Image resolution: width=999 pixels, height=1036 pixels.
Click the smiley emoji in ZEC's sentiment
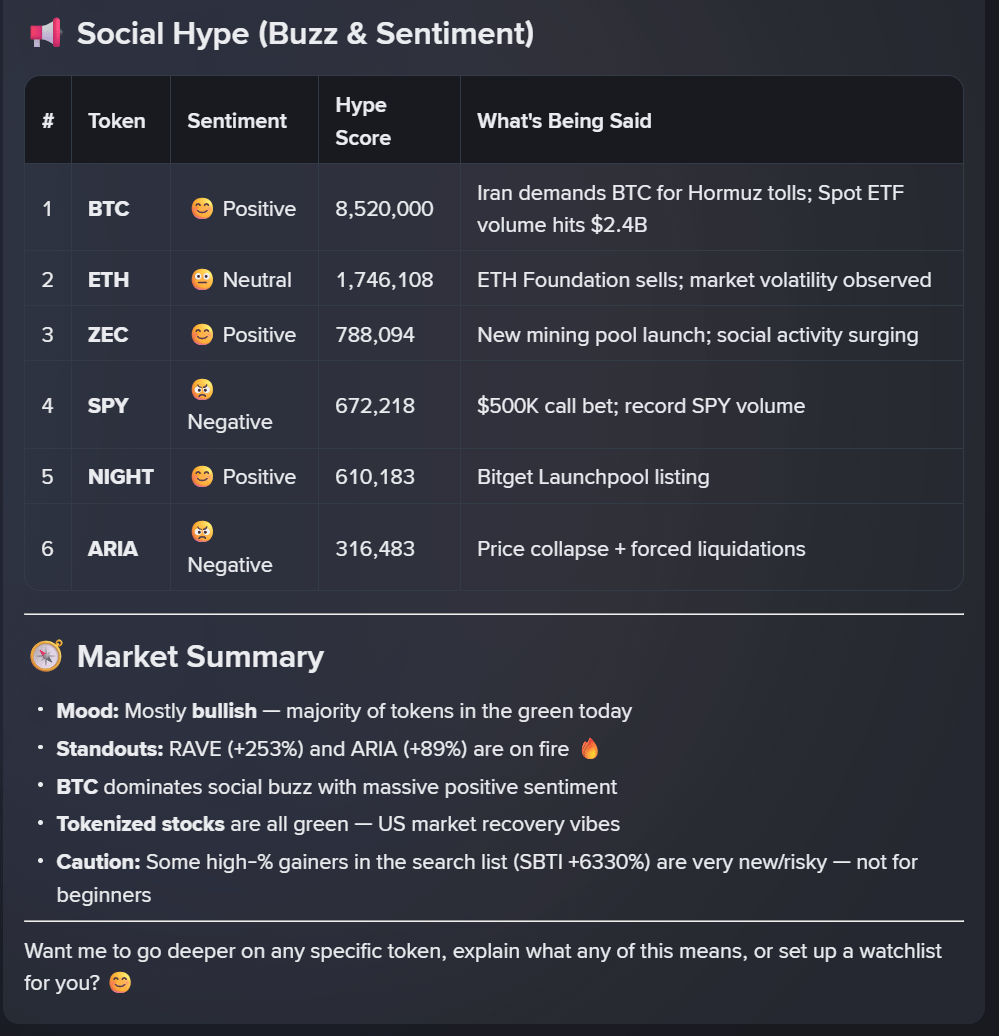click(x=202, y=335)
